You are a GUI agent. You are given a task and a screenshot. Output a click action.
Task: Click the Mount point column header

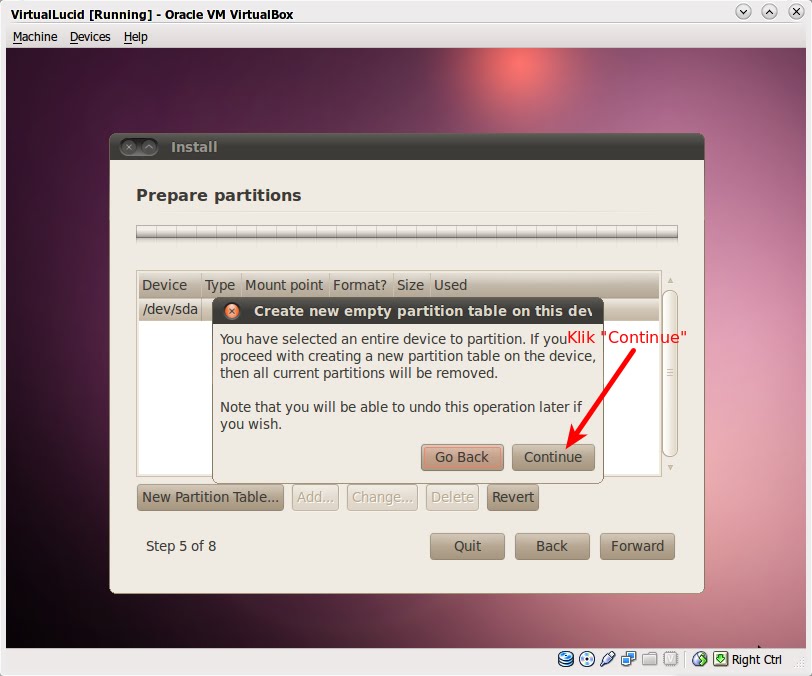[x=284, y=285]
